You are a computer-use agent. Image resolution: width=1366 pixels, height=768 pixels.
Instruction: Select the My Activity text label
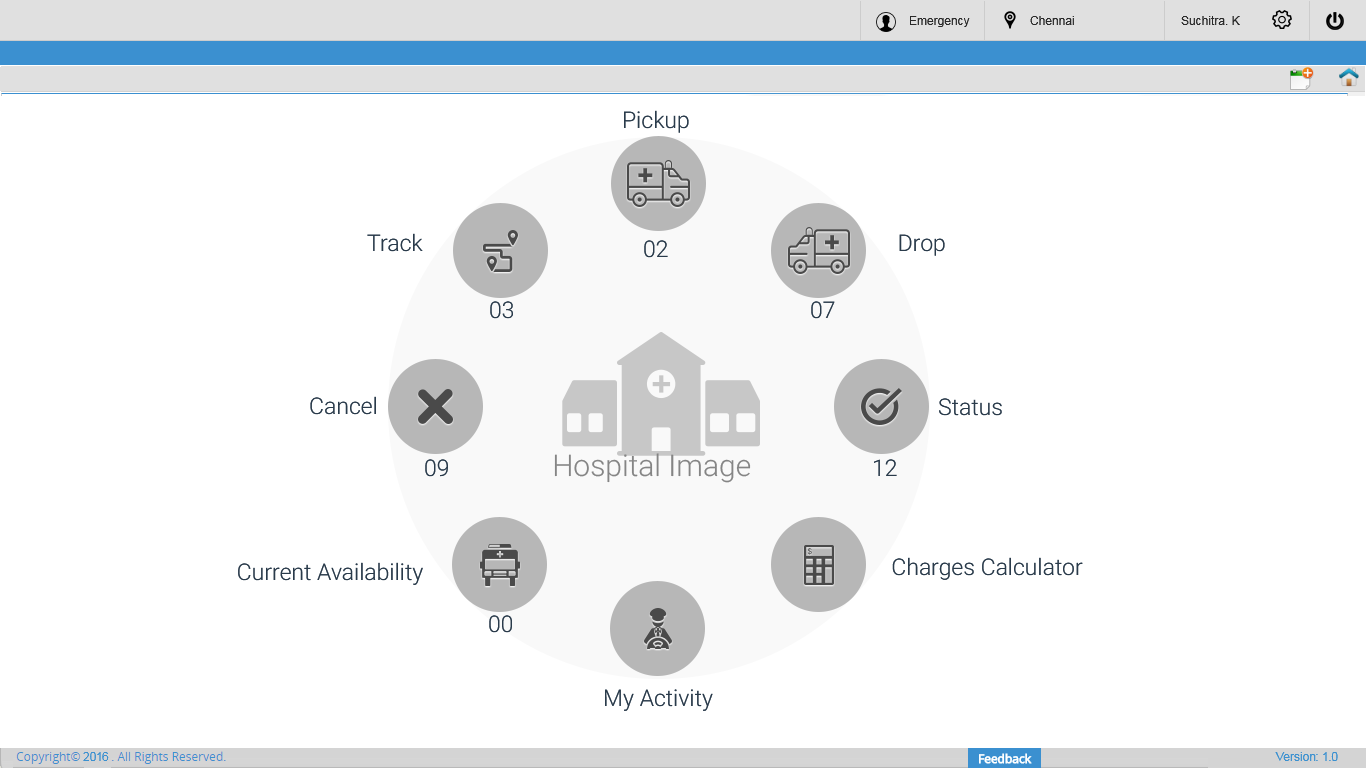657,698
